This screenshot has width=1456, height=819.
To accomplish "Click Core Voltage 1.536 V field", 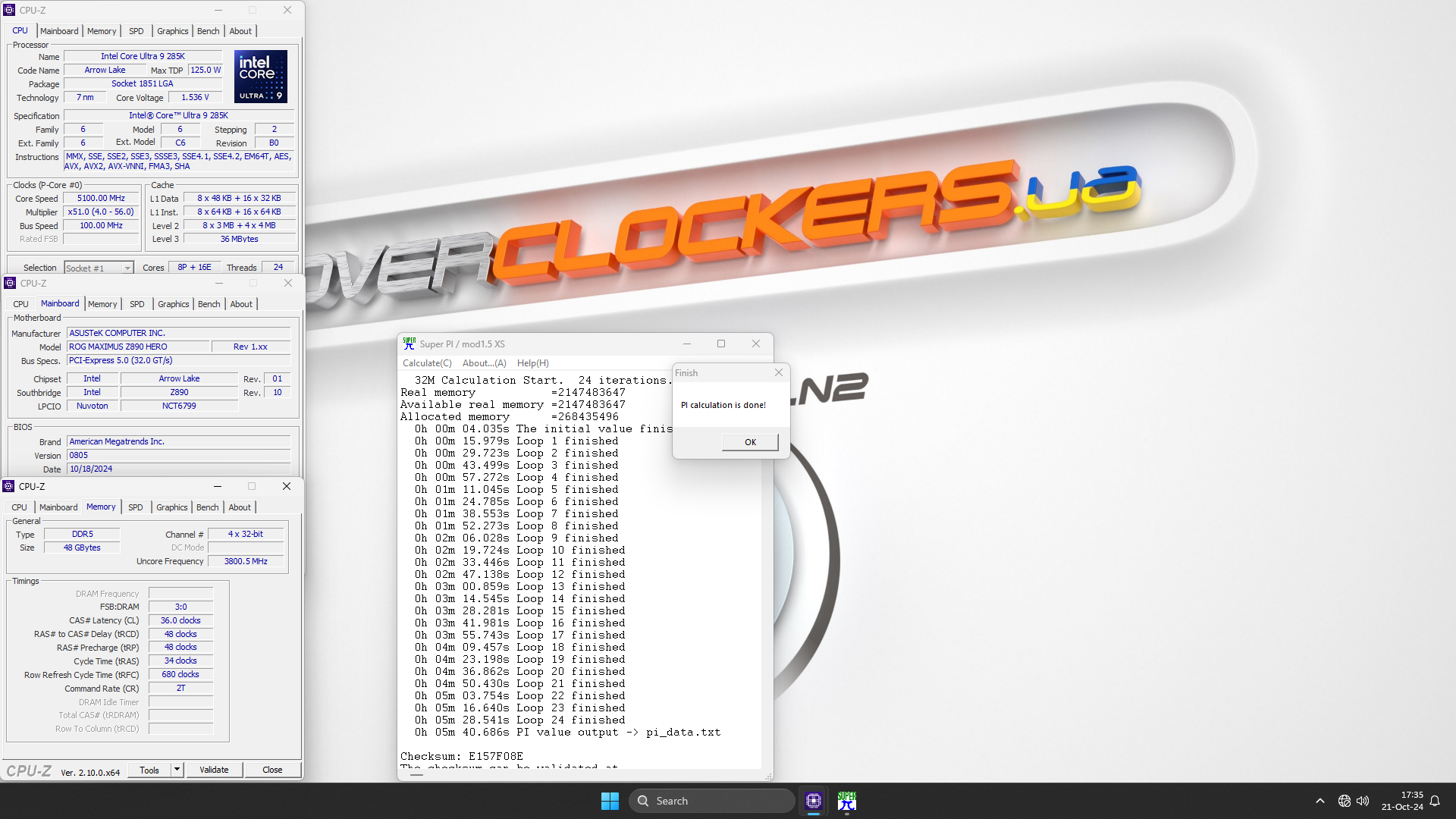I will [195, 97].
